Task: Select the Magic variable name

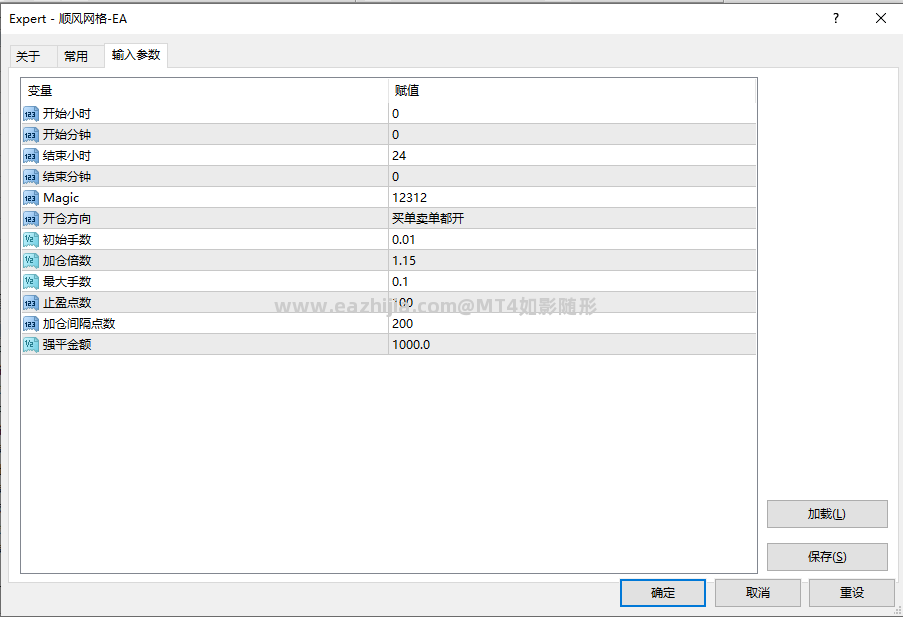Action: pyautogui.click(x=61, y=198)
